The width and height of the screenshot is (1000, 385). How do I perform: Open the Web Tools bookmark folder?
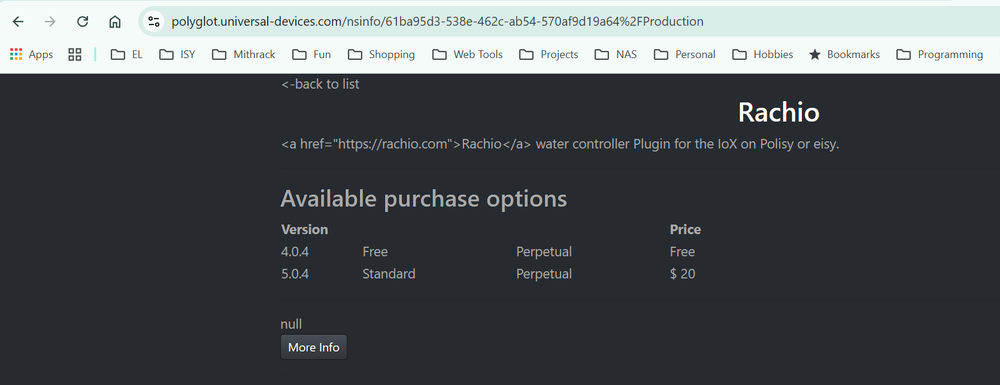tap(467, 55)
